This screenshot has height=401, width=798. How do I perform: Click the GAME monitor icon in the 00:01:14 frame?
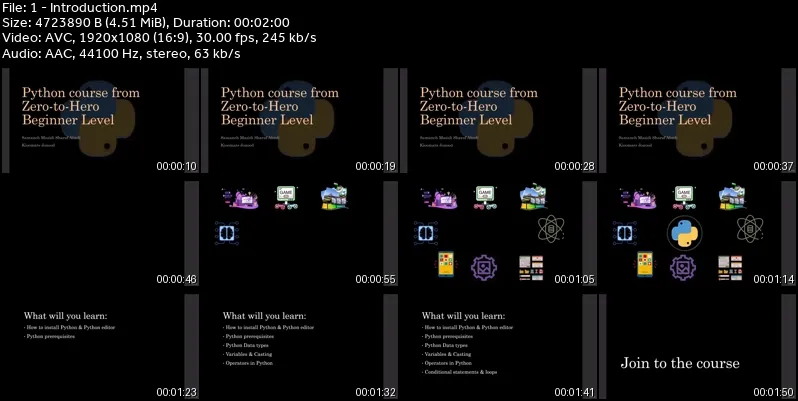684,197
